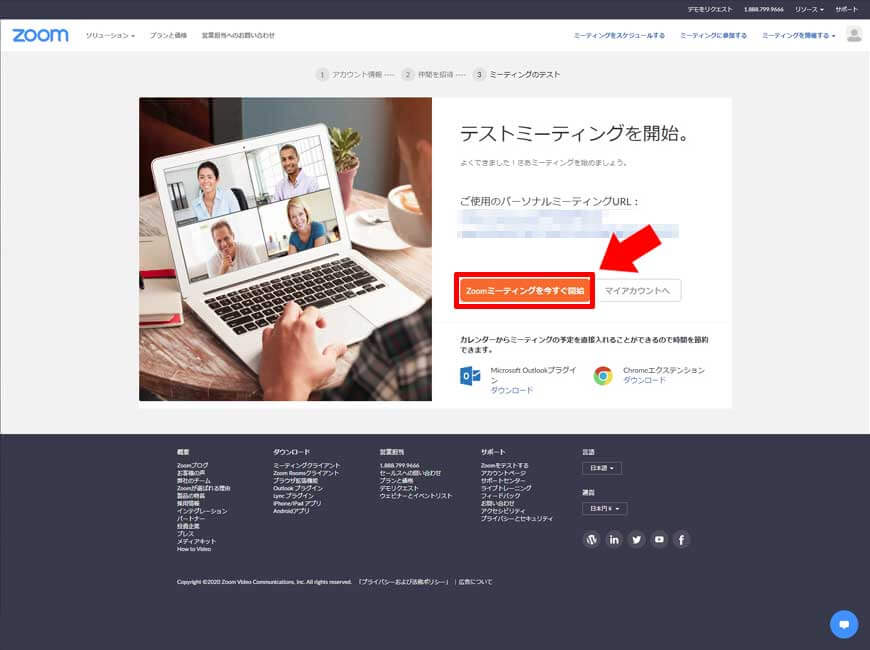870x650 pixels.
Task: Open the フィードバック footer link
Action: [x=500, y=496]
